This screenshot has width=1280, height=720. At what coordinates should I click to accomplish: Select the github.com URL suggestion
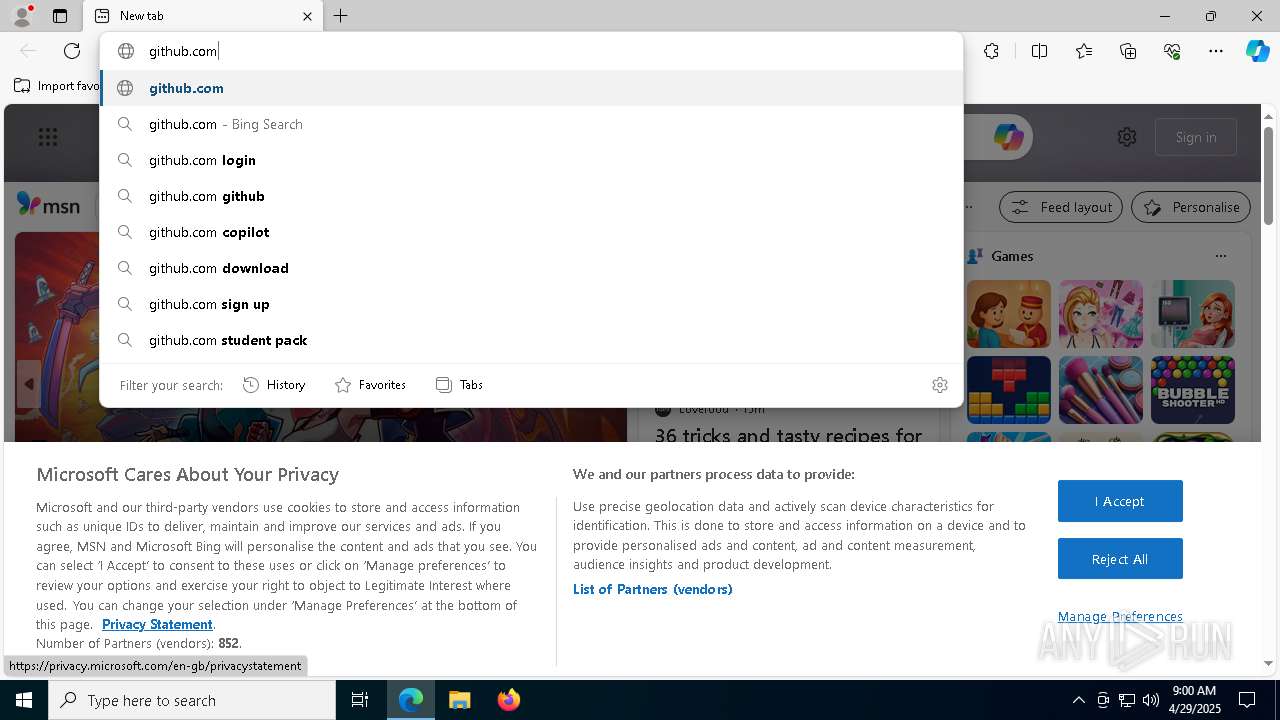tap(531, 88)
